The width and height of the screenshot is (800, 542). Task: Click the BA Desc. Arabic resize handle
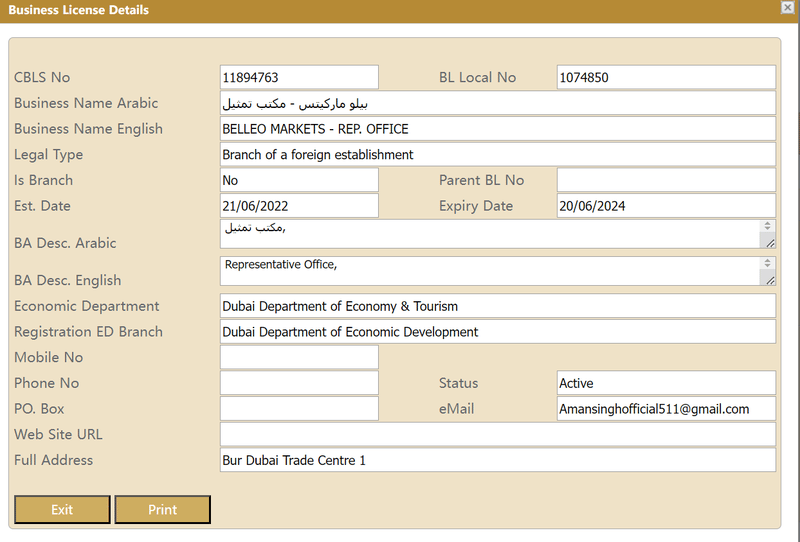[770, 244]
